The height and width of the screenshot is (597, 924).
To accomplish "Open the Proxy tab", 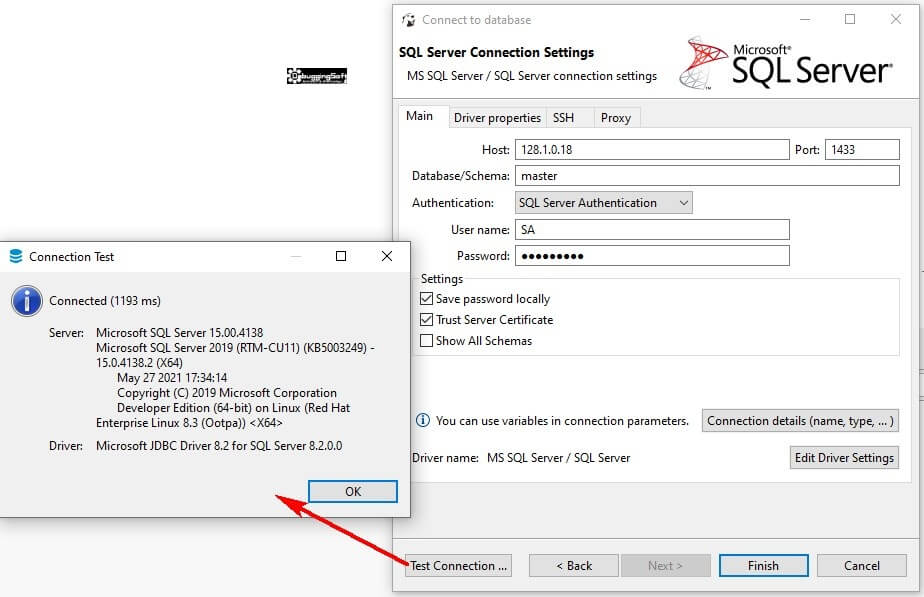I will coord(616,118).
